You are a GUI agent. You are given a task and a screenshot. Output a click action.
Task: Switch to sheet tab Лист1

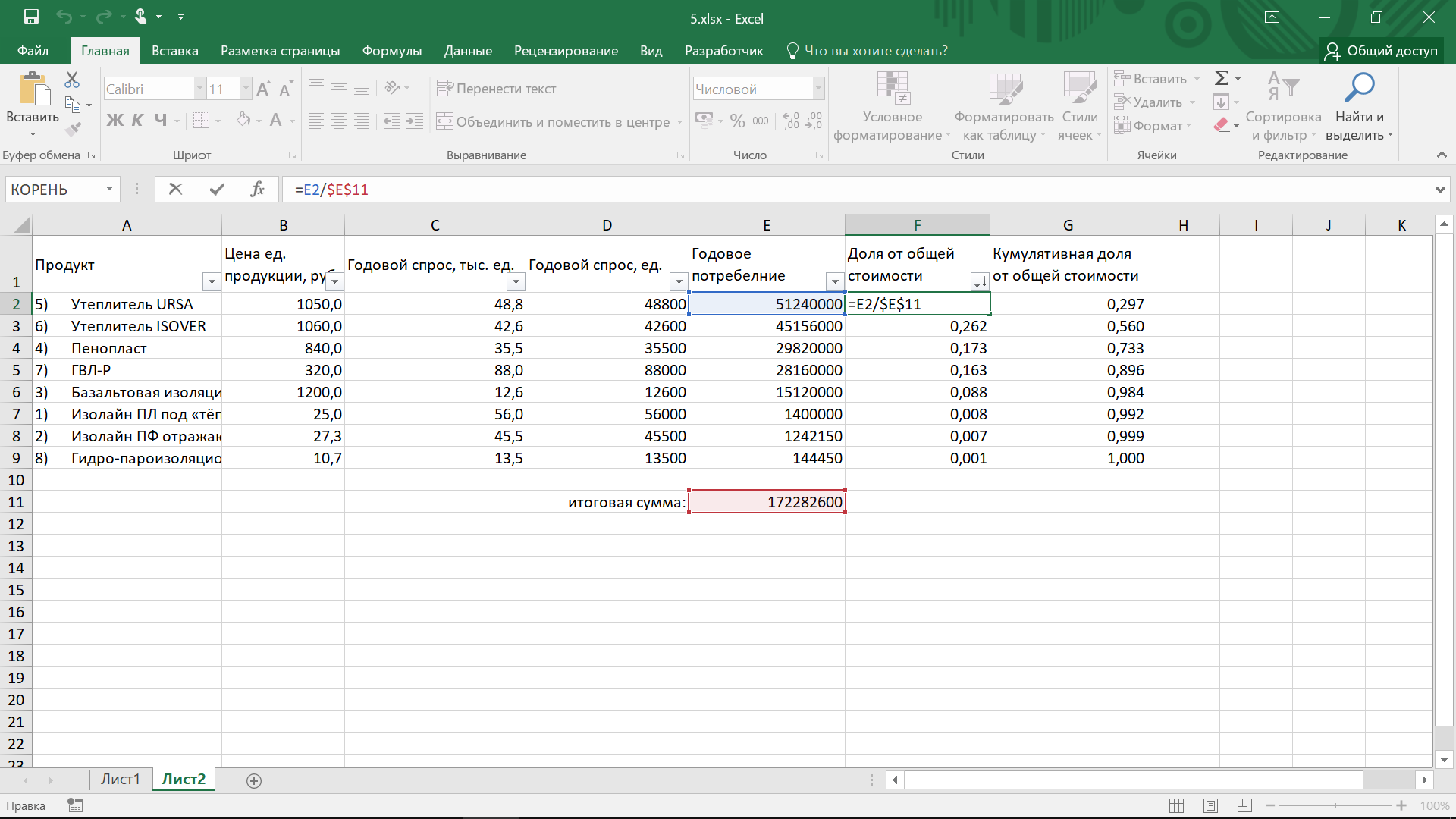(x=120, y=779)
